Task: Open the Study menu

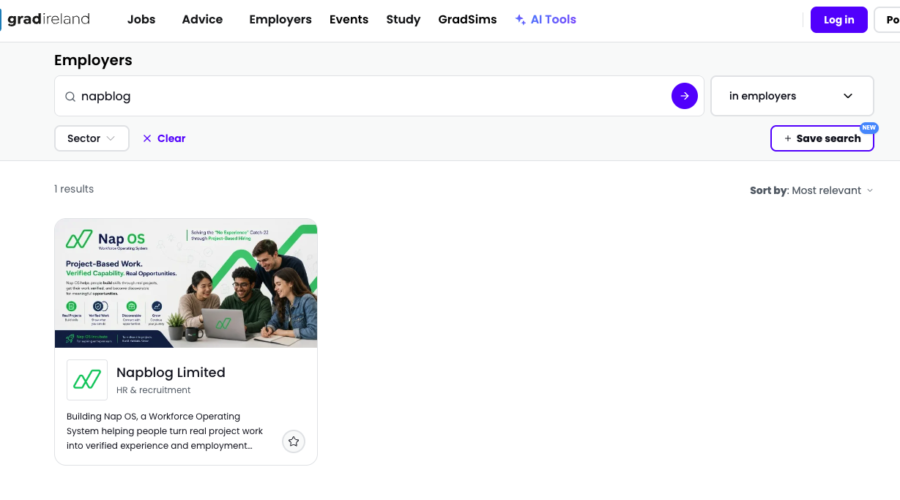Action: (403, 20)
